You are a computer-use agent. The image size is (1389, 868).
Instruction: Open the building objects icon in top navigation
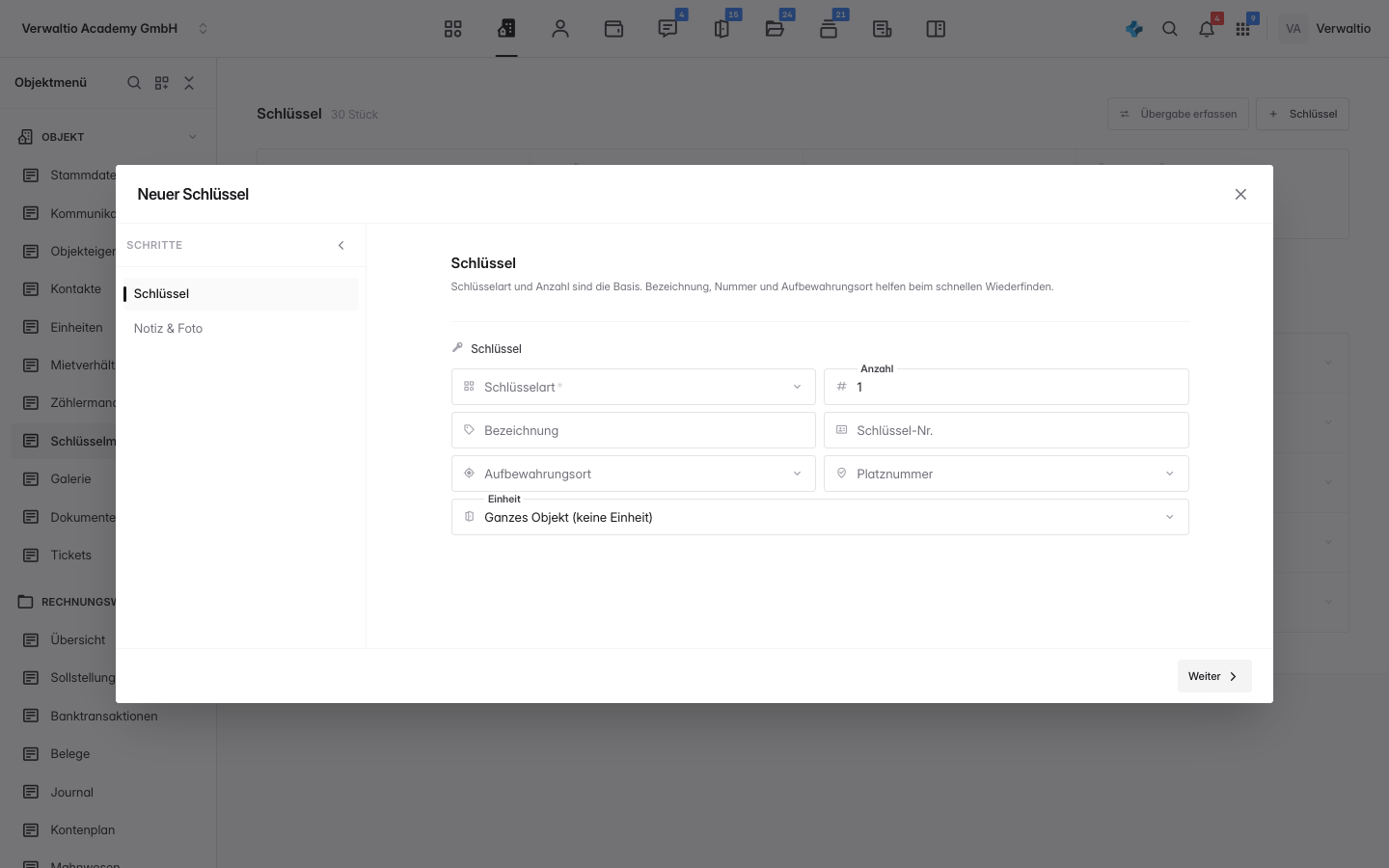click(x=506, y=29)
